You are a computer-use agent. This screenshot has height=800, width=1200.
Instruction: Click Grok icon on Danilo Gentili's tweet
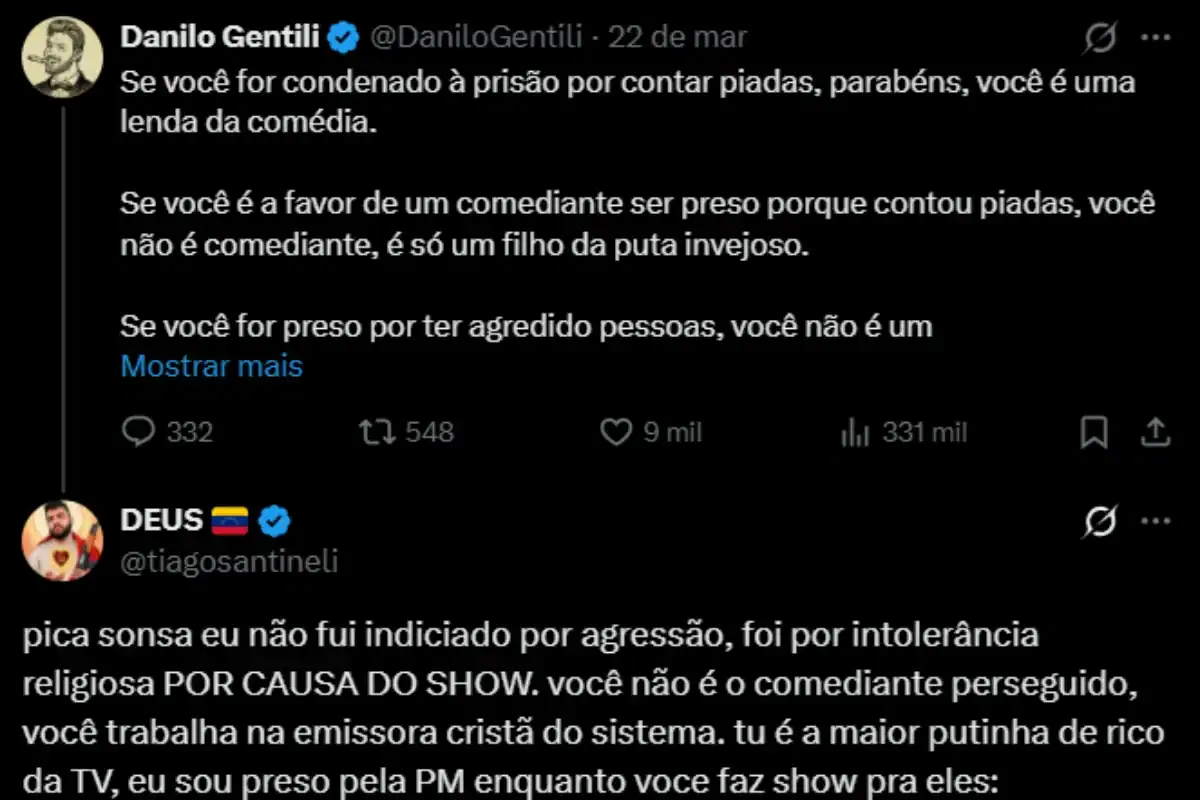[x=1100, y=39]
